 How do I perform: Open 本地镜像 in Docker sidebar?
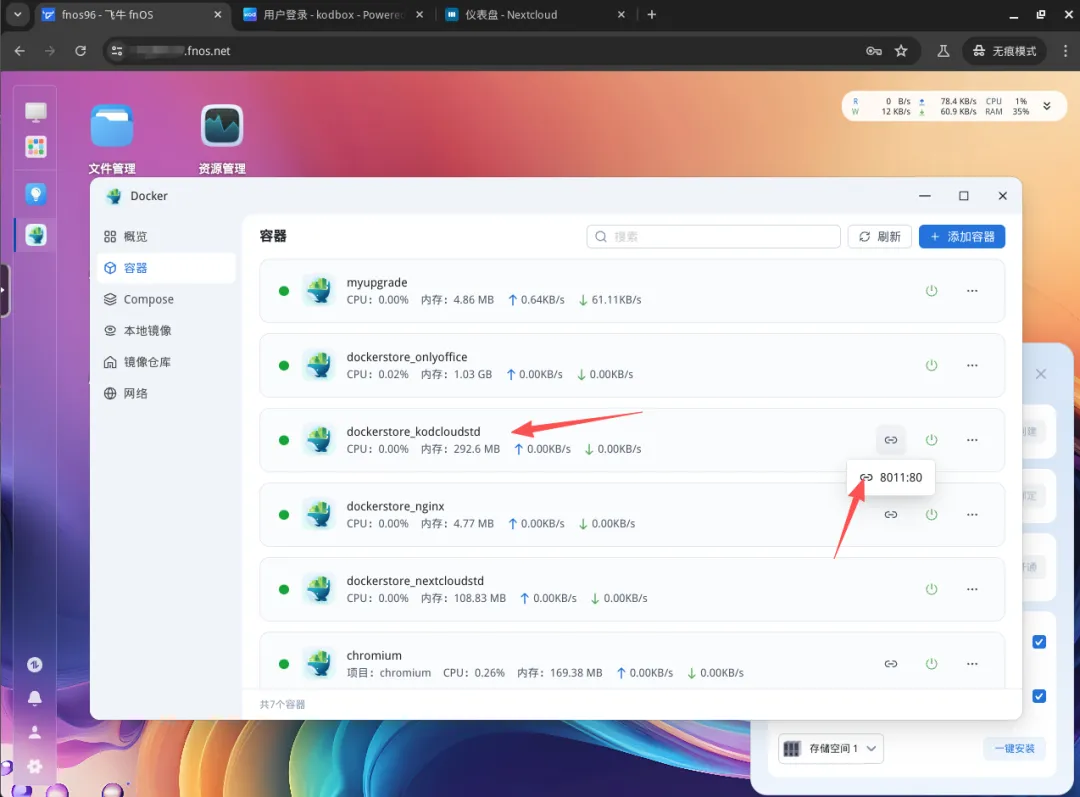[x=165, y=331]
